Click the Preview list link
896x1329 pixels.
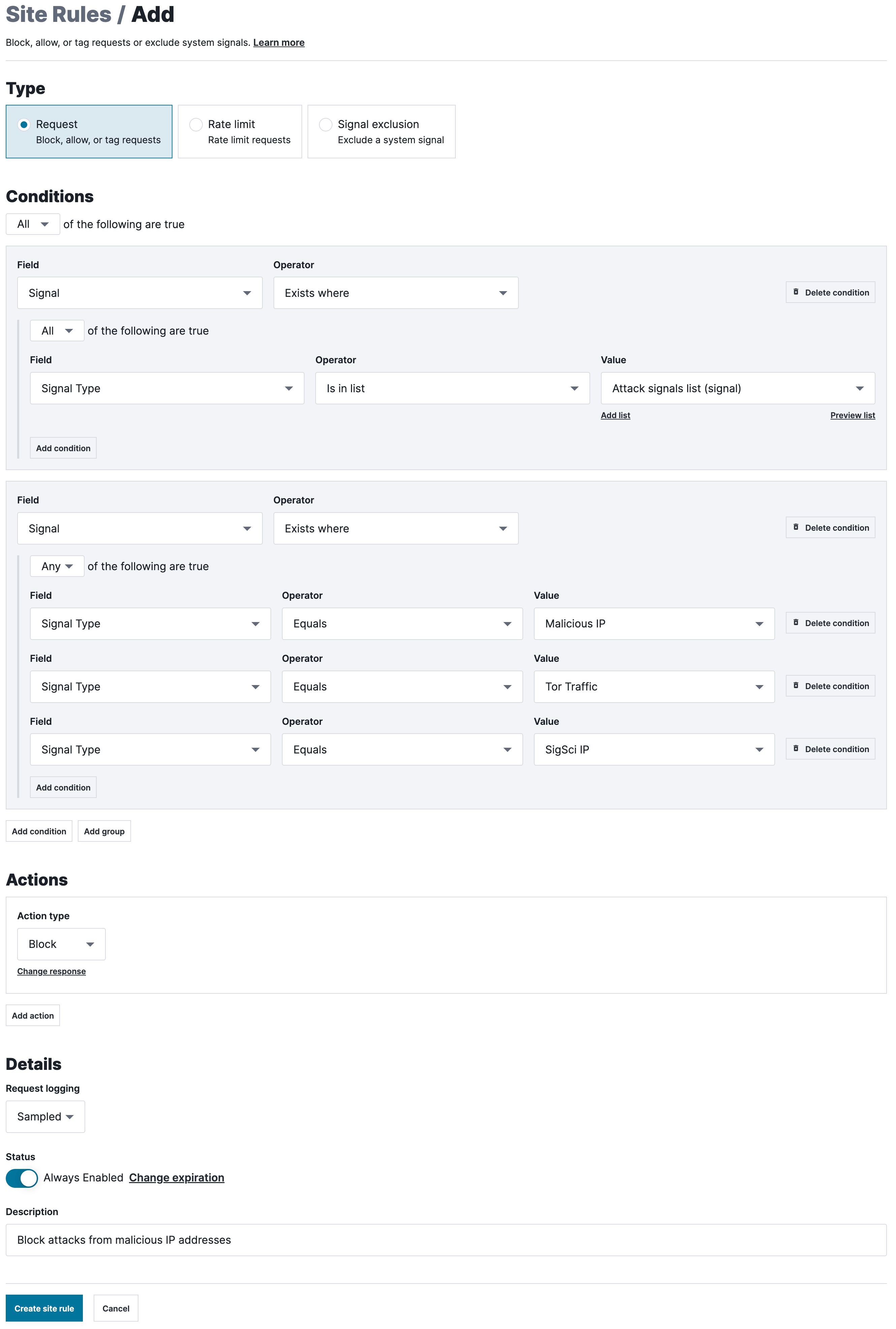852,415
